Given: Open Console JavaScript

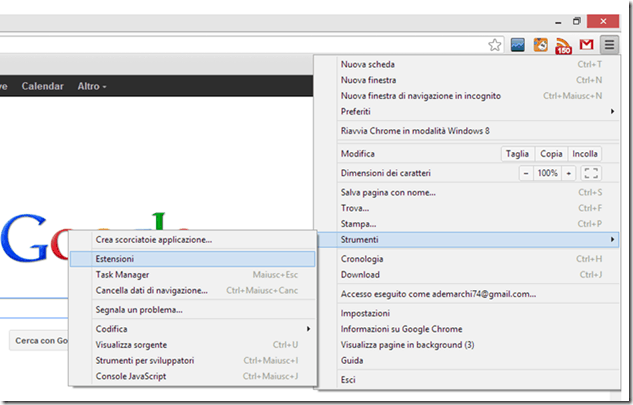Looking at the screenshot, I should 193,376.
